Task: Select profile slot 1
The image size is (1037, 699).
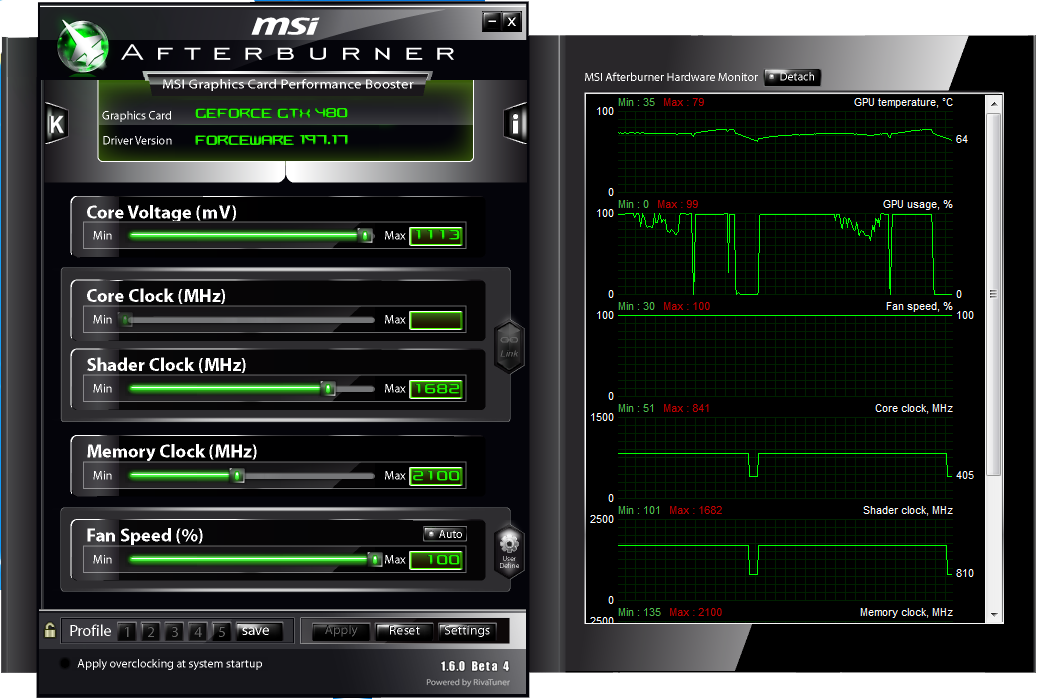Action: coord(126,631)
